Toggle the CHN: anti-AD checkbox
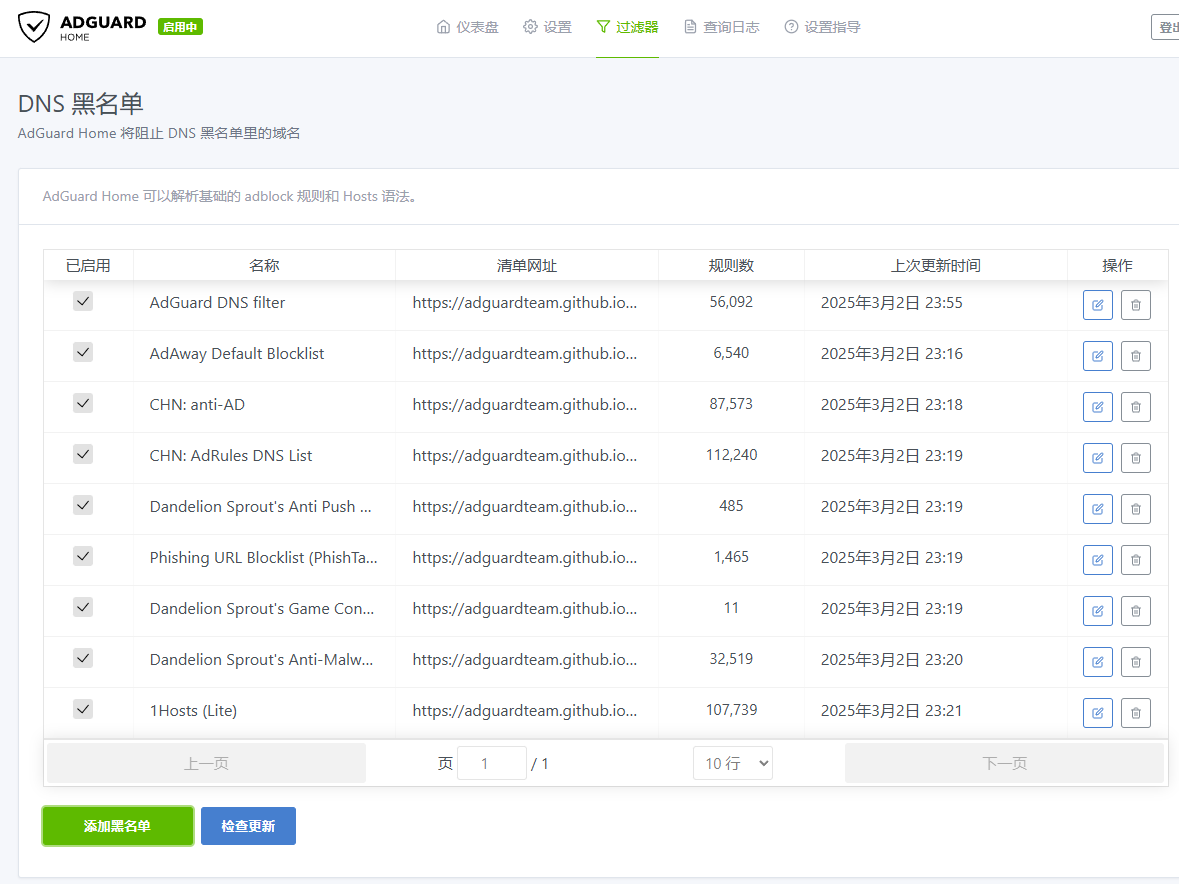Viewport: 1179px width, 884px height. point(83,404)
